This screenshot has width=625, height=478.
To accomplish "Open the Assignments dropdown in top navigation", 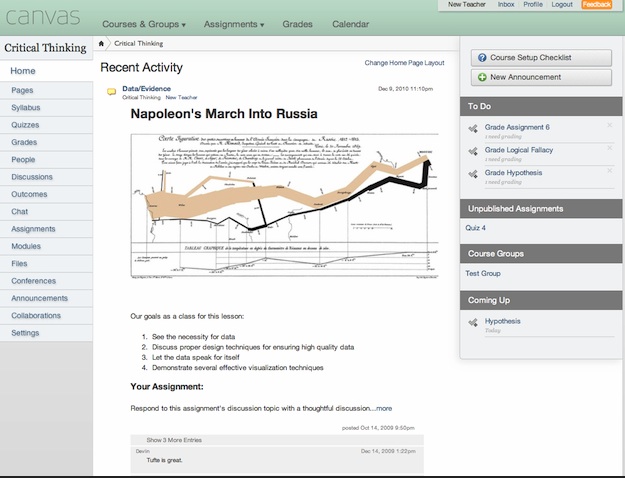I will coord(234,24).
